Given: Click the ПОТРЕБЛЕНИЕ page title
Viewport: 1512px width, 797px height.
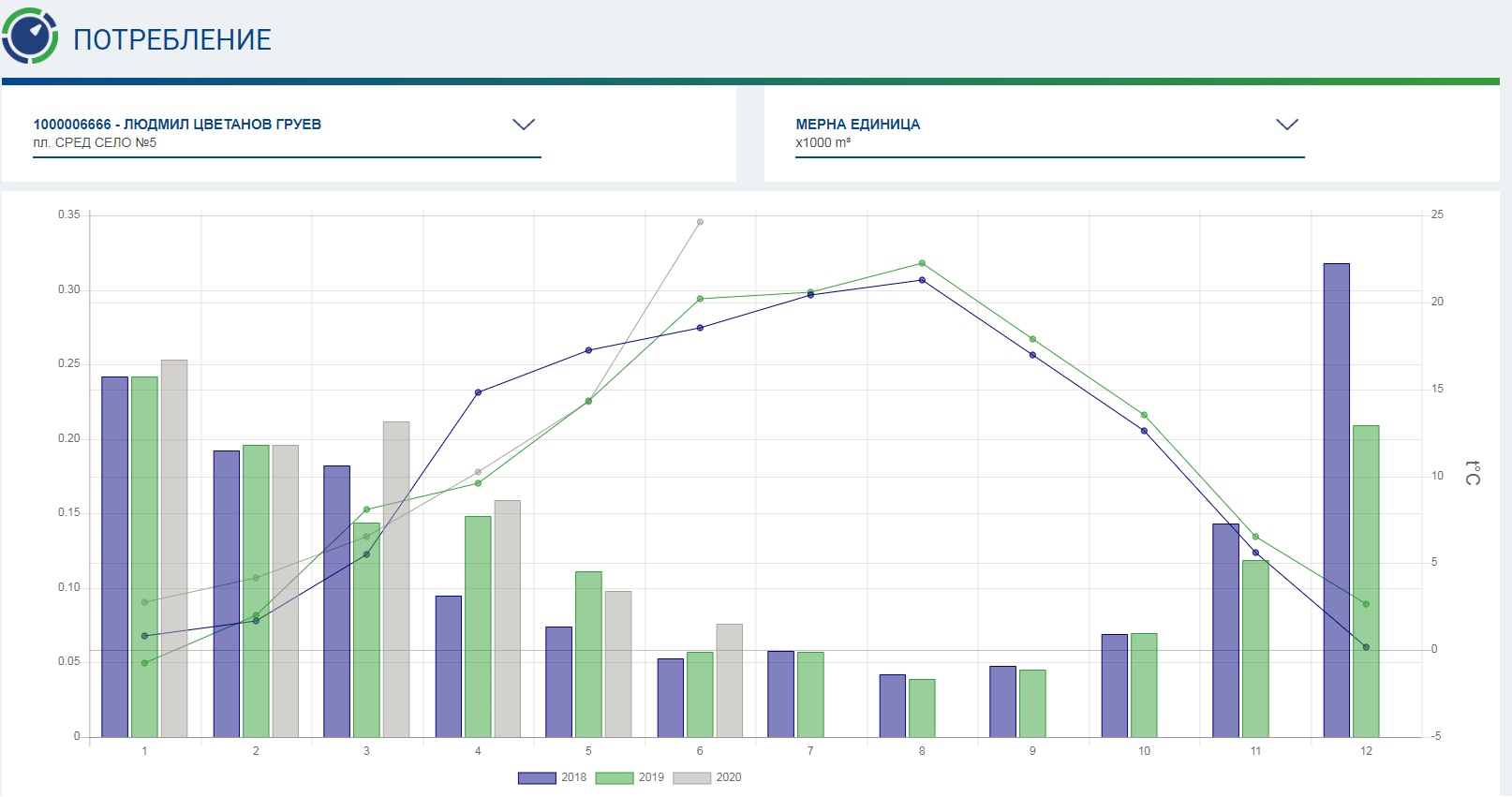Looking at the screenshot, I should click(x=172, y=39).
